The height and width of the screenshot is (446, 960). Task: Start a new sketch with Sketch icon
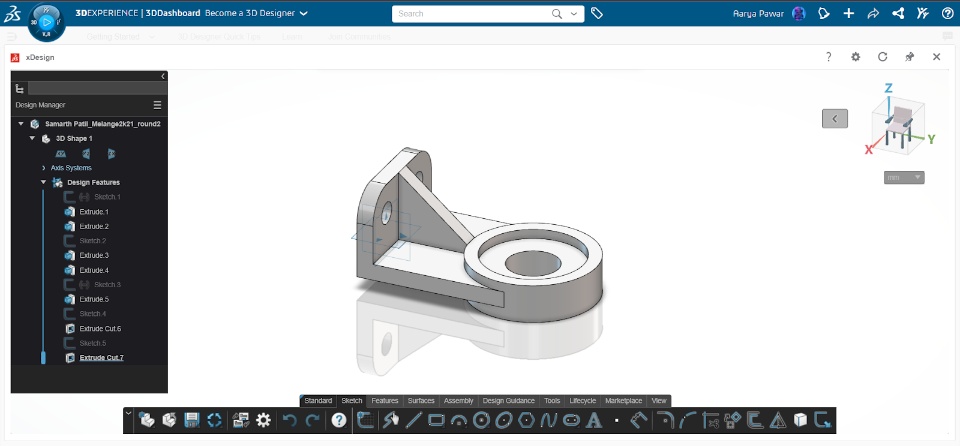coord(366,420)
